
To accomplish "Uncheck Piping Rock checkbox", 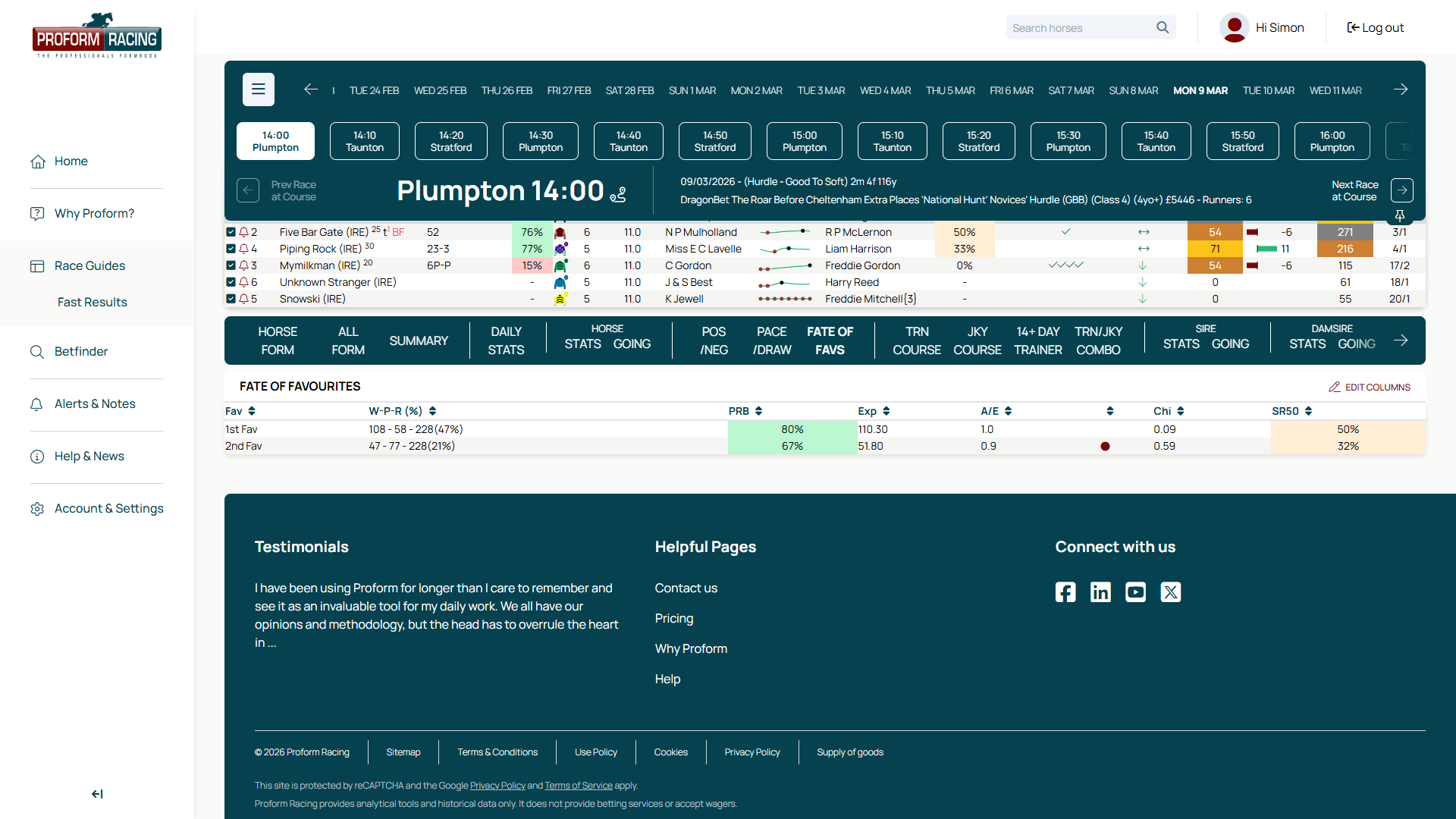I will (x=231, y=249).
